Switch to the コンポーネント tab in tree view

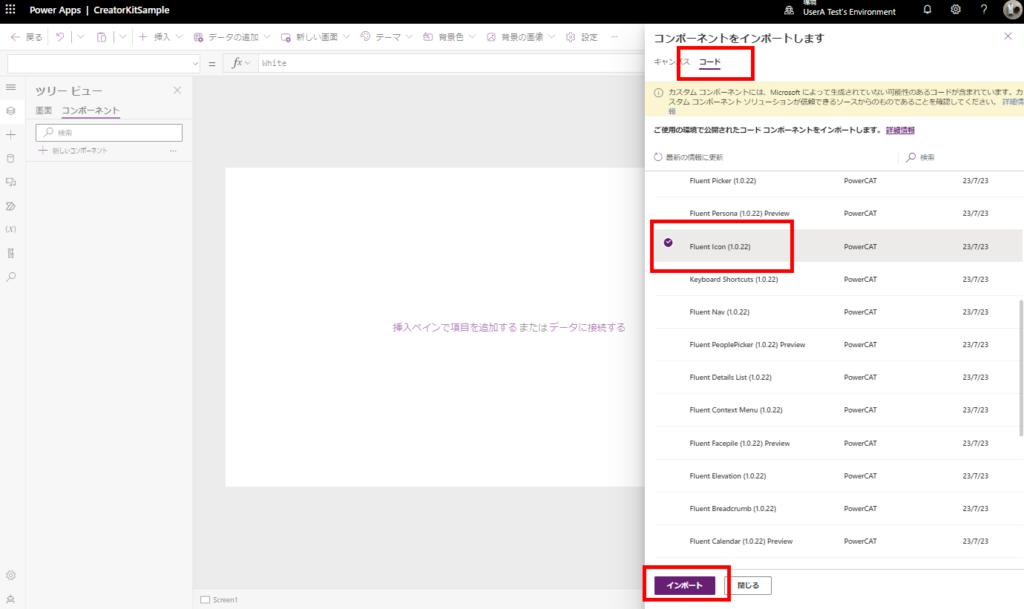tap(91, 110)
